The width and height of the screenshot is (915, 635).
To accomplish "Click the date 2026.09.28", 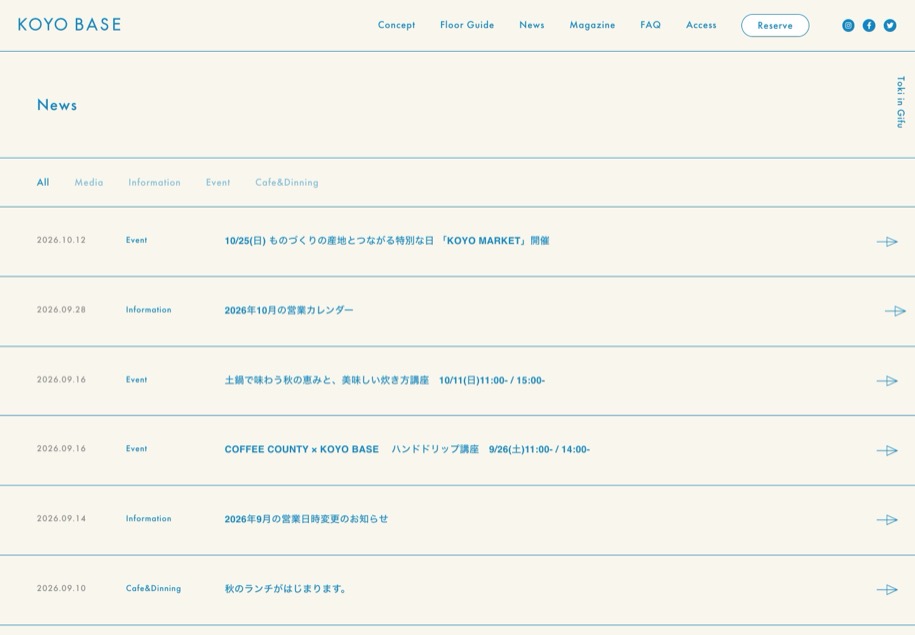I will point(61,309).
